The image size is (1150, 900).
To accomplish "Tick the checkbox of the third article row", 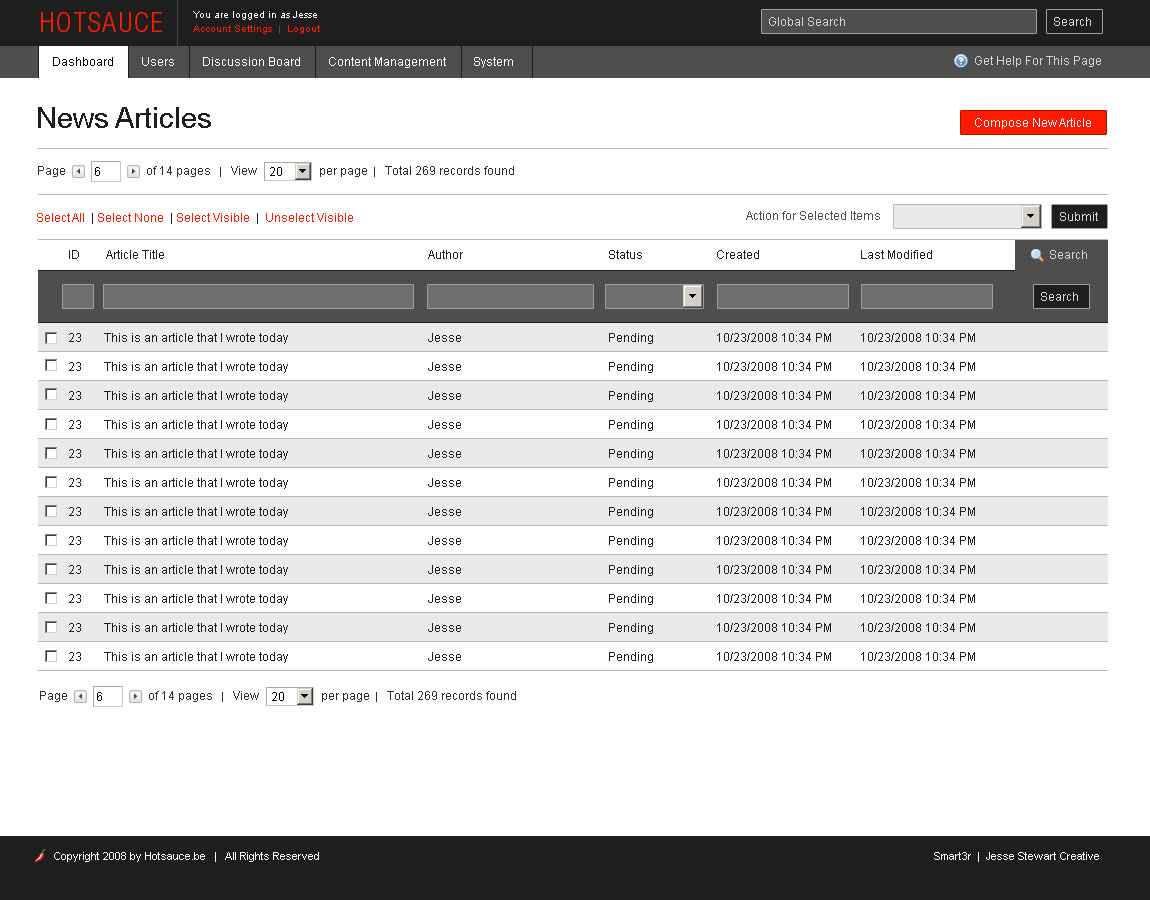I will tap(51, 395).
